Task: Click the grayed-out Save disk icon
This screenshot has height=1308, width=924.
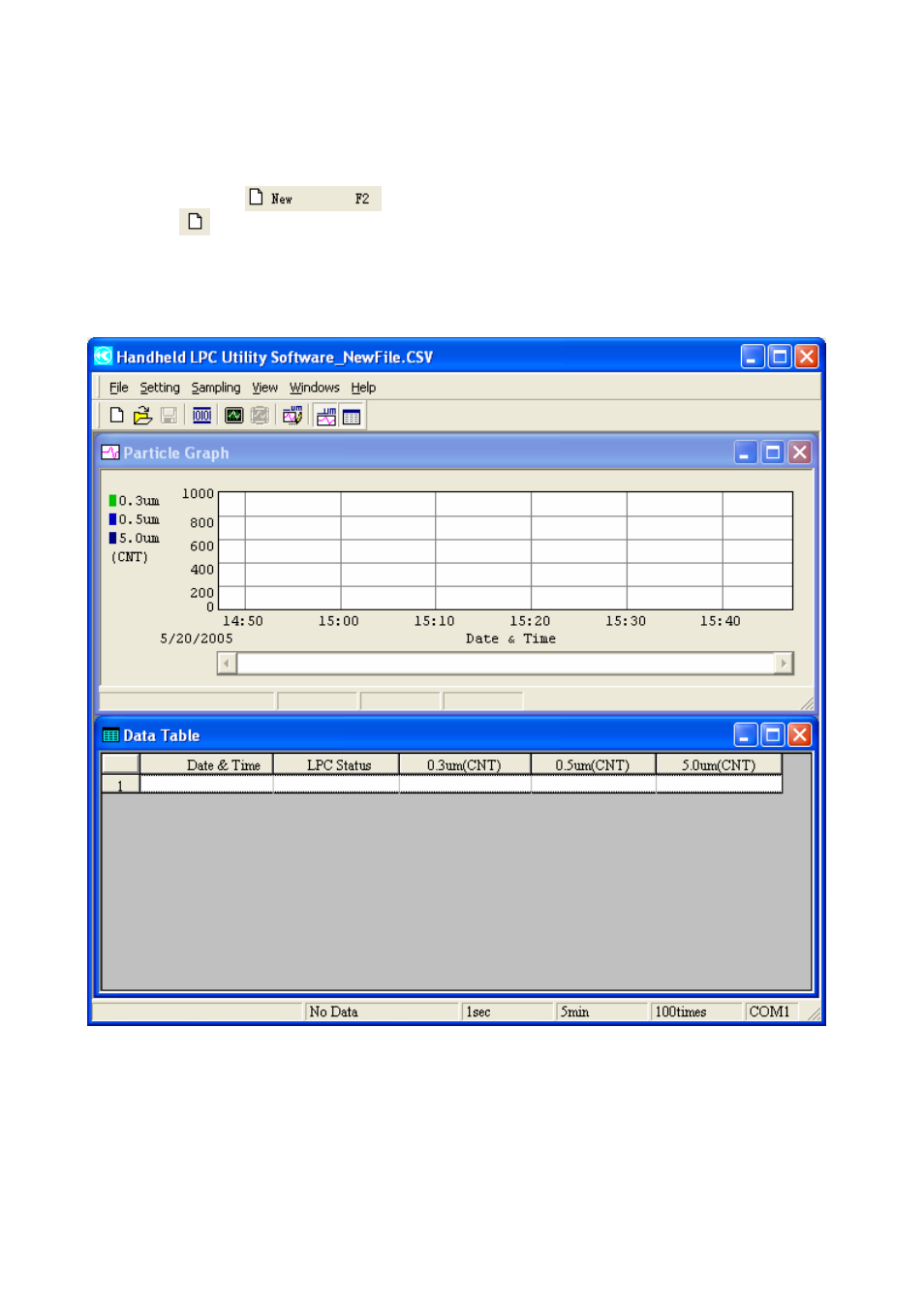Action: 169,416
